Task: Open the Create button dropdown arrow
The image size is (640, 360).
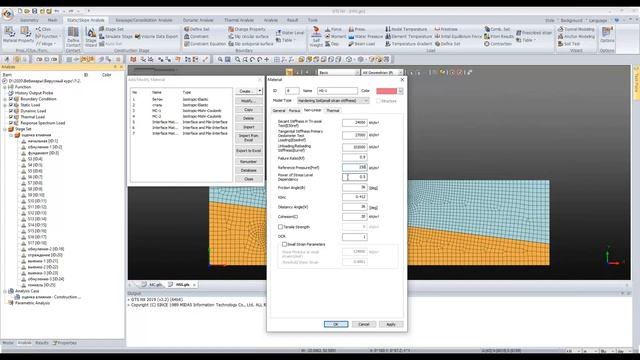Action: click(x=260, y=91)
